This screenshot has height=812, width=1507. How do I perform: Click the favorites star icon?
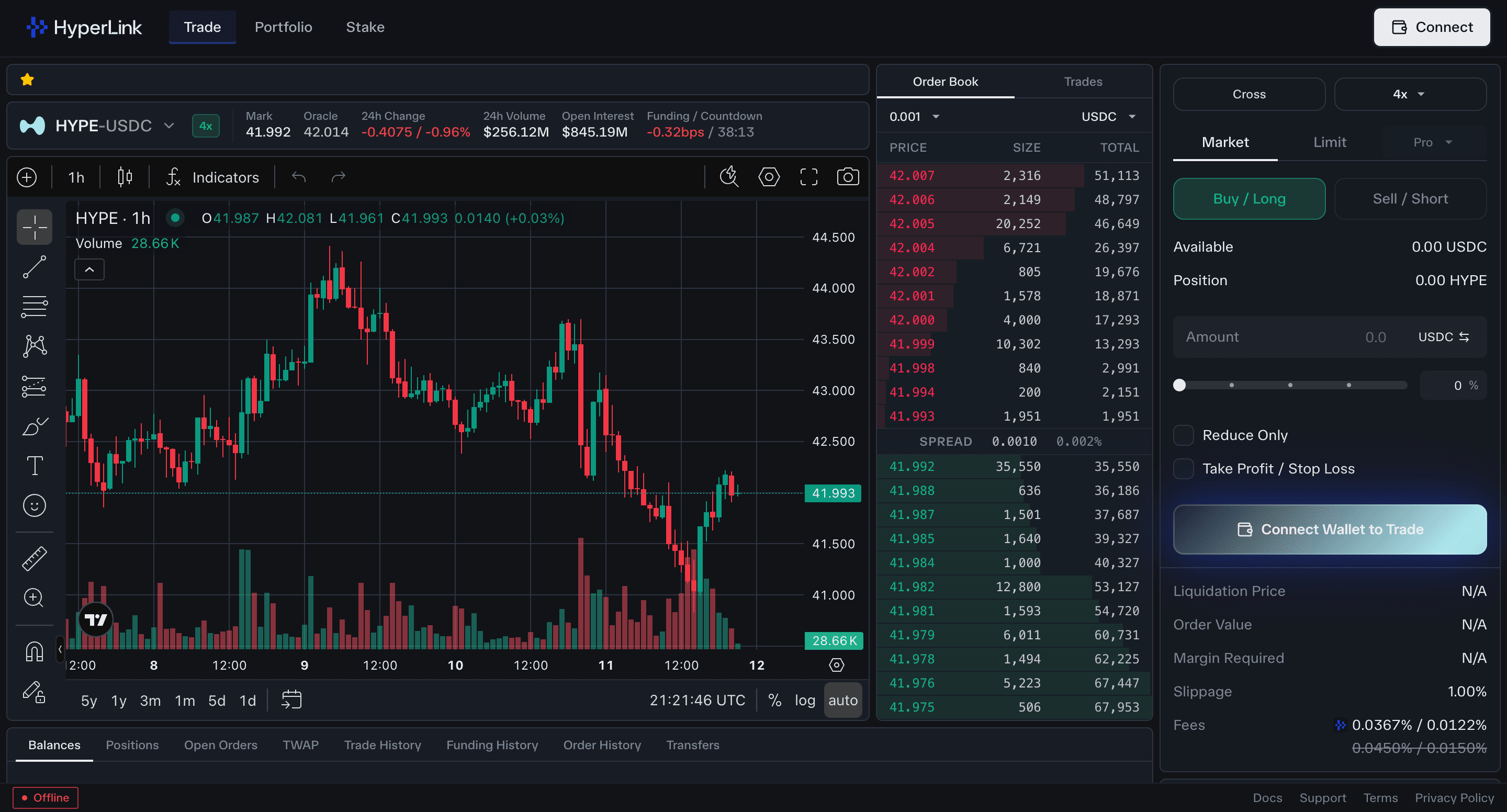[x=27, y=80]
